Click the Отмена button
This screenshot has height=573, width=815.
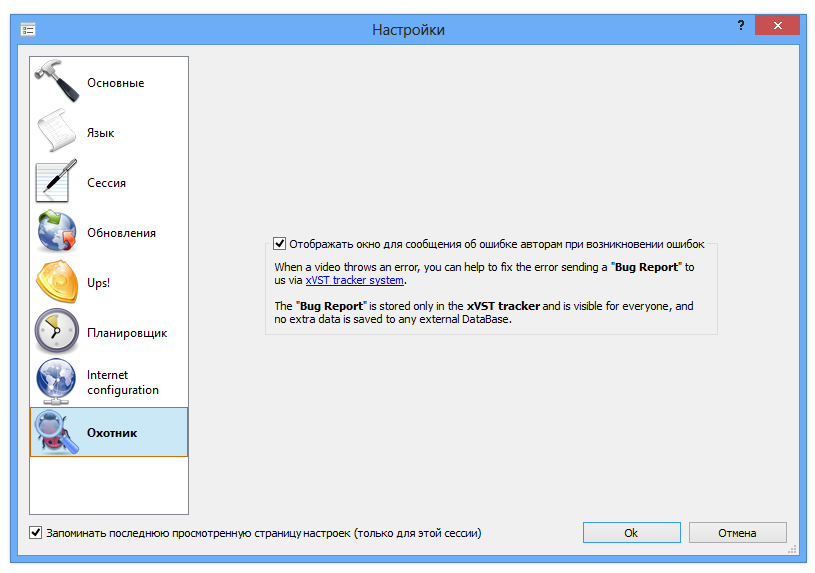tap(738, 532)
